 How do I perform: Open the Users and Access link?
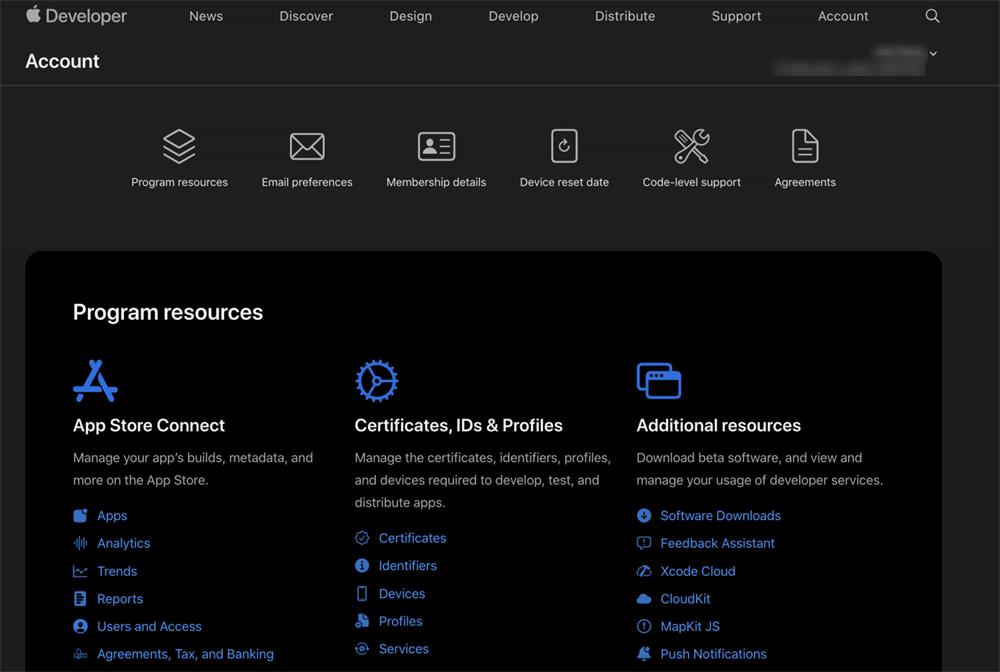pyautogui.click(x=149, y=626)
